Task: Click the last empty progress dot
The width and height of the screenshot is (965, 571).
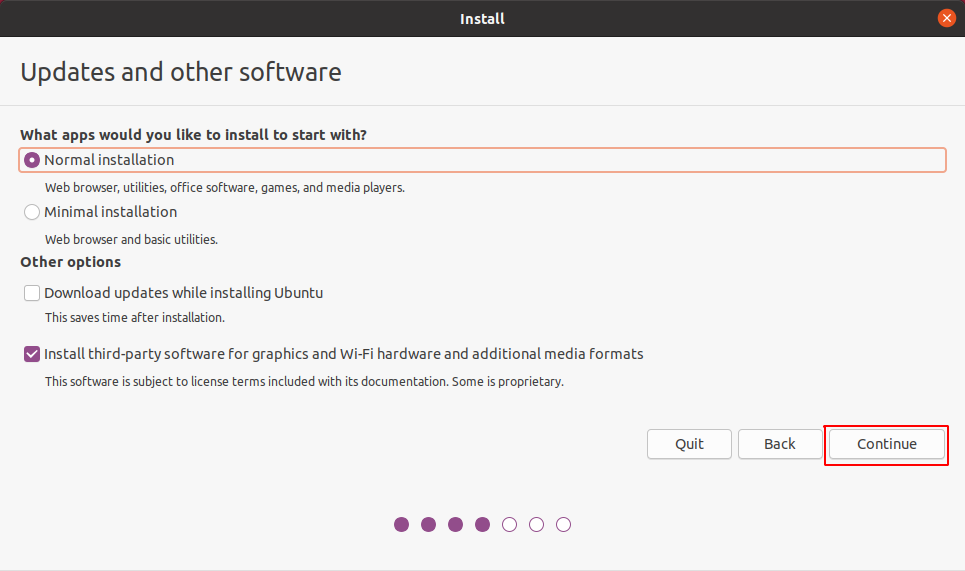Action: (x=564, y=524)
